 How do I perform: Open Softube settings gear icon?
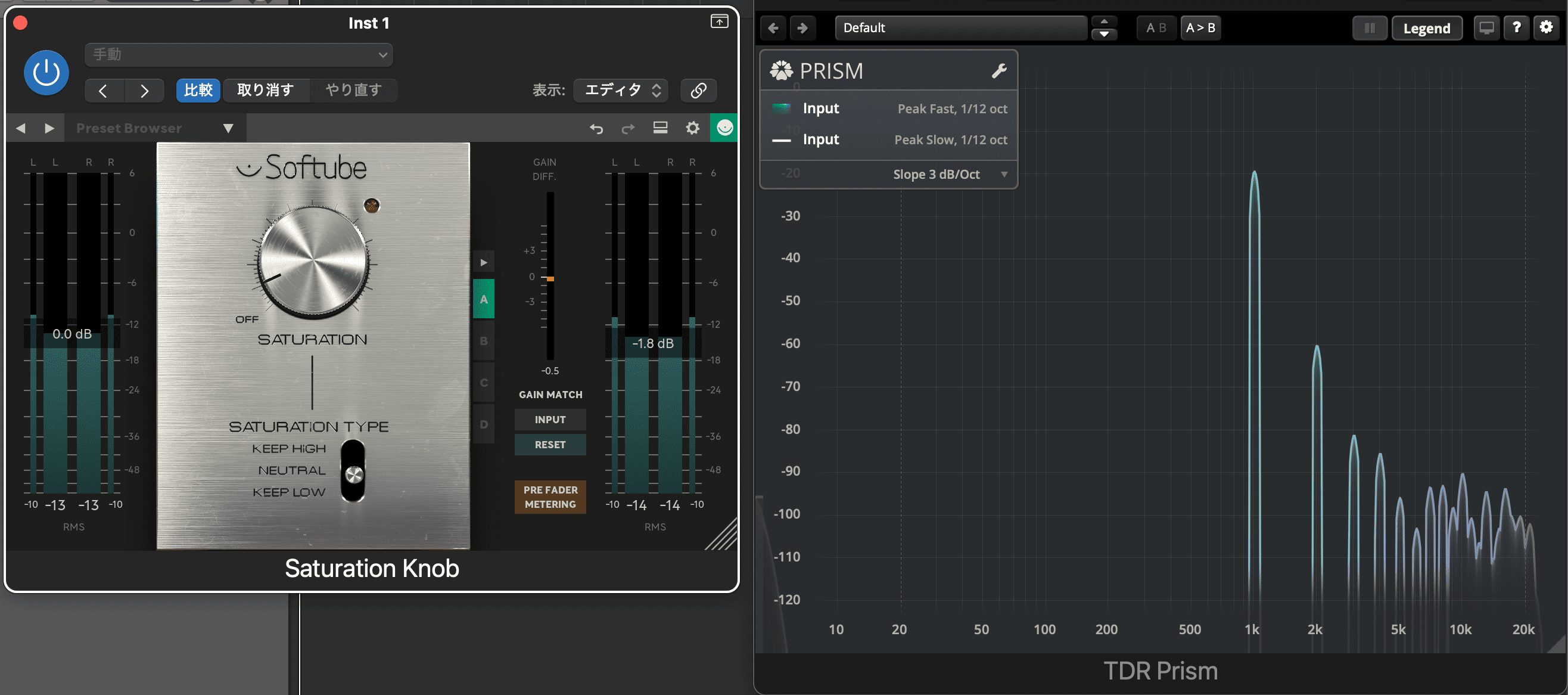[x=692, y=128]
